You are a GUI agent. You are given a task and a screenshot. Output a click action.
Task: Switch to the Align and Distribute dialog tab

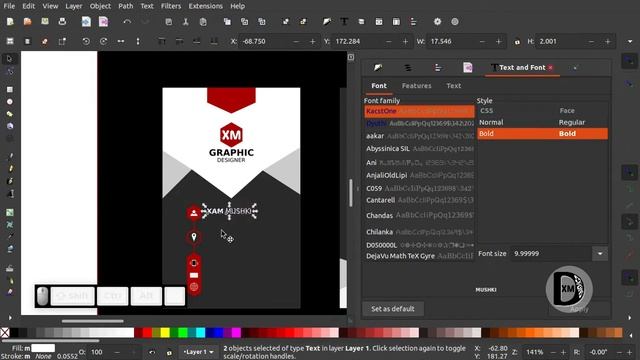tap(438, 68)
